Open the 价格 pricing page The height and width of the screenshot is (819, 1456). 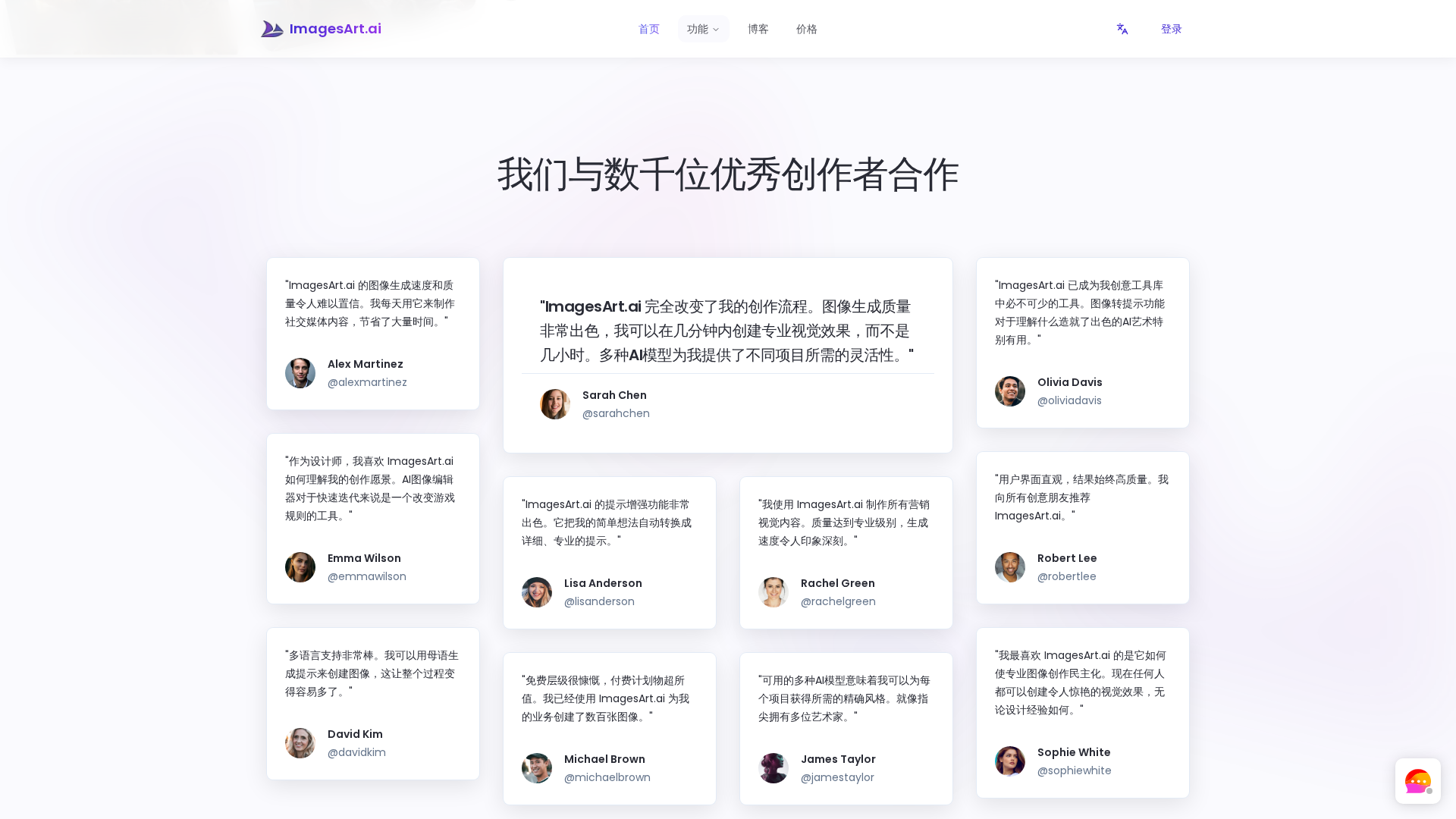pos(806,29)
